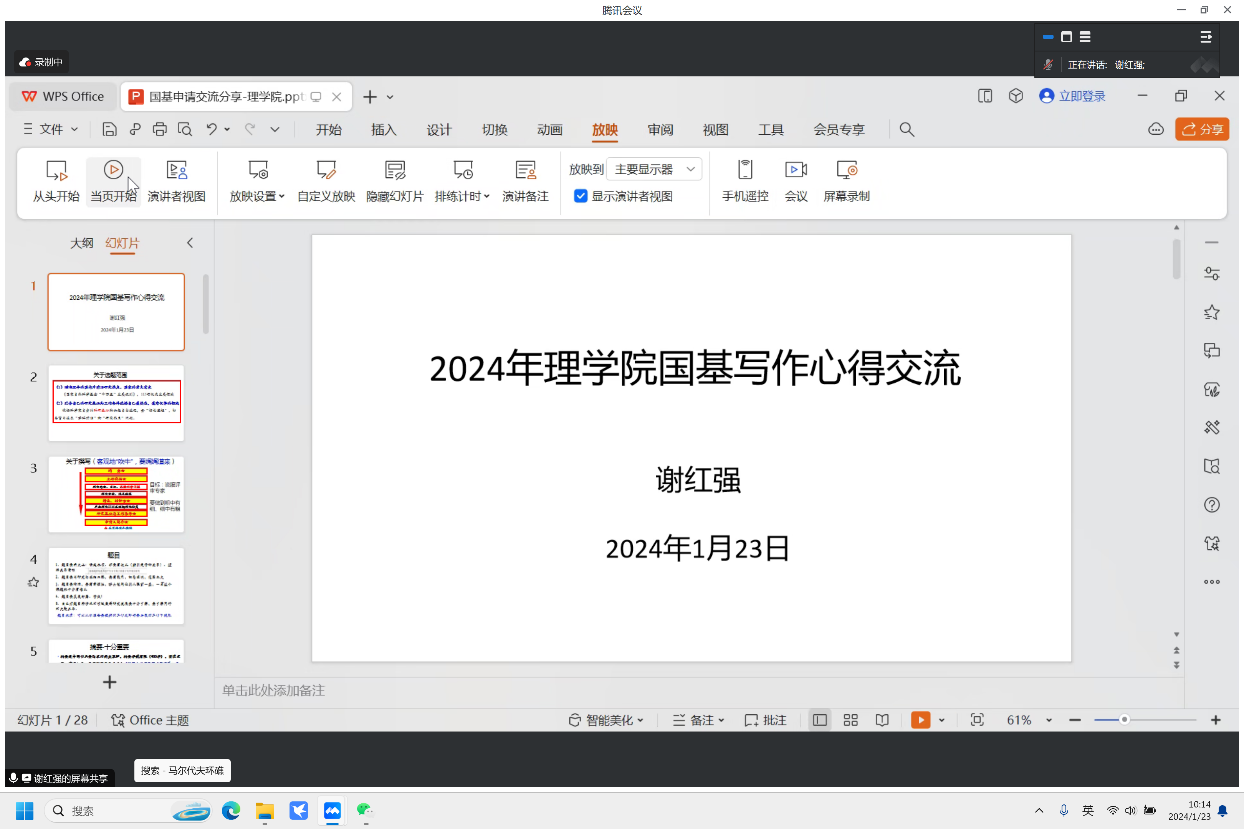Click the 立即登录 login link
The width and height of the screenshot is (1244, 829).
(1073, 96)
